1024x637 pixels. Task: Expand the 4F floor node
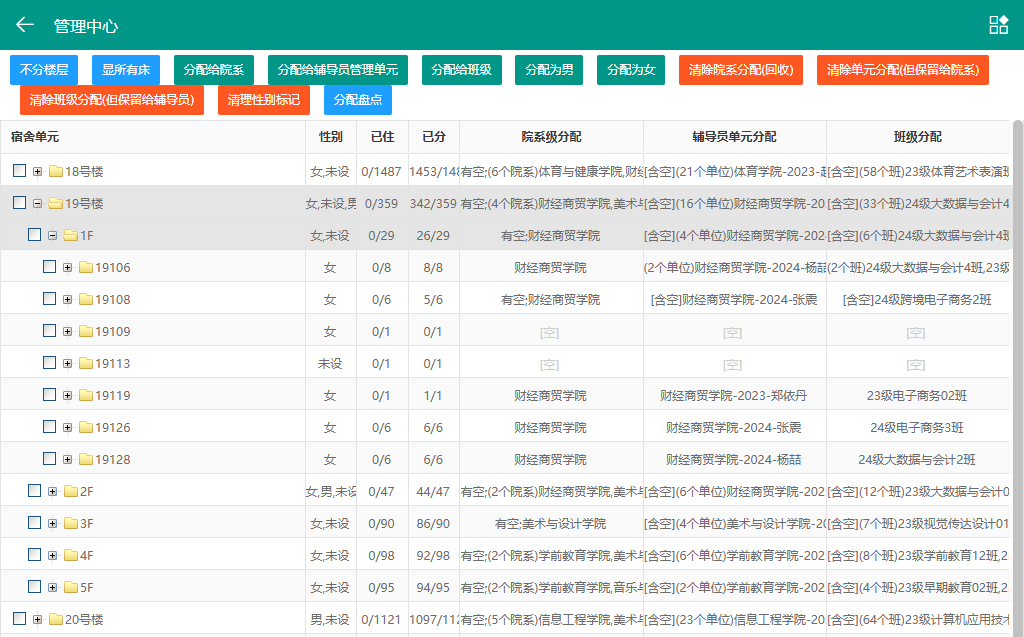tap(53, 556)
